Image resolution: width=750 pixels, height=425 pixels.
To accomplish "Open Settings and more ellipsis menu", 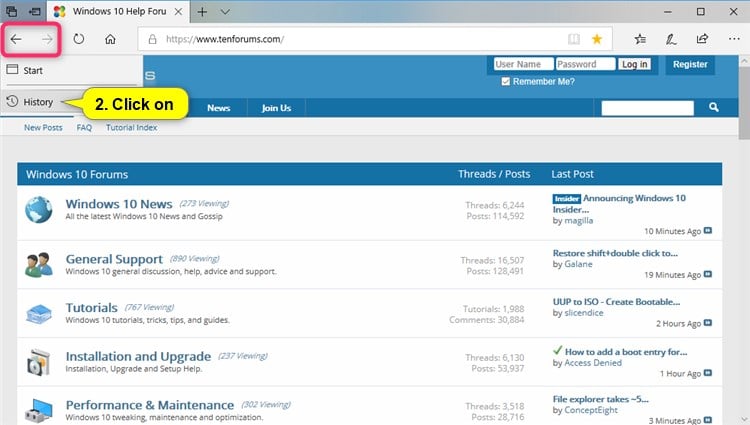I will (x=734, y=39).
